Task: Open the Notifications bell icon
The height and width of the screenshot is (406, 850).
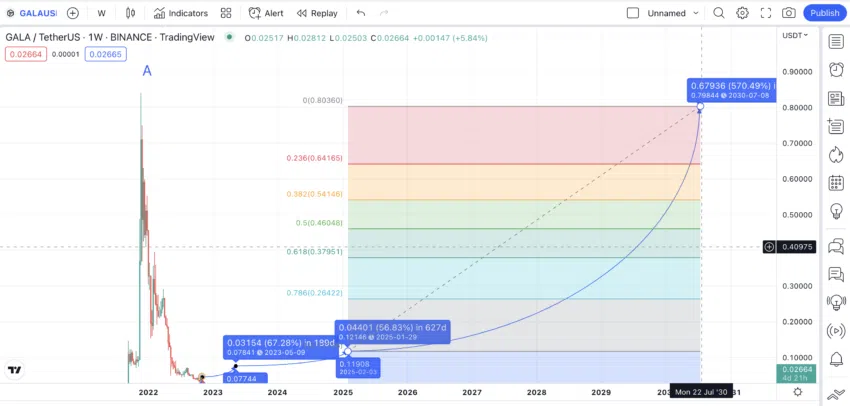Action: coord(836,359)
